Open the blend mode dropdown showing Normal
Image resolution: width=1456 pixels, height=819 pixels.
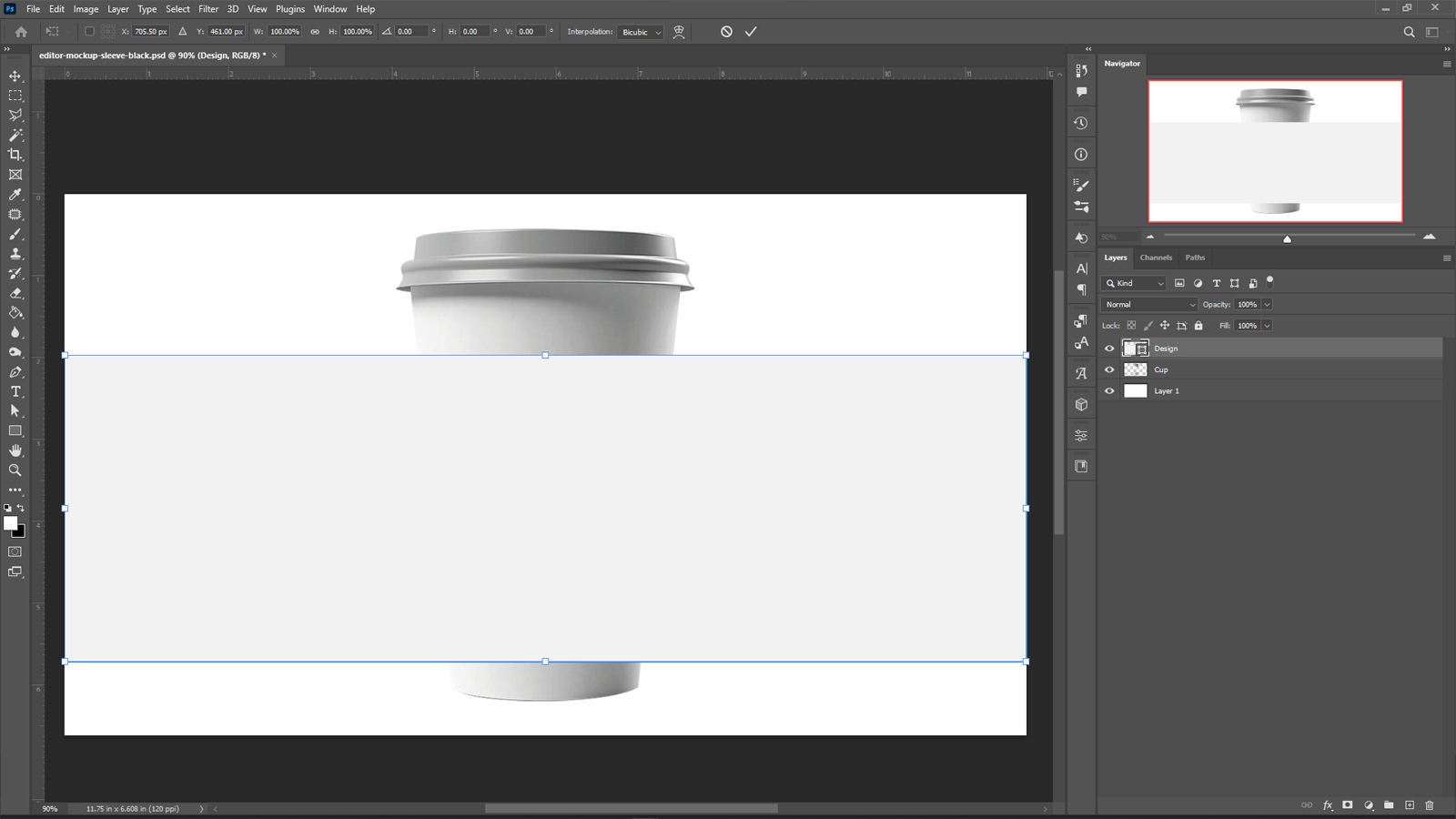1148,304
